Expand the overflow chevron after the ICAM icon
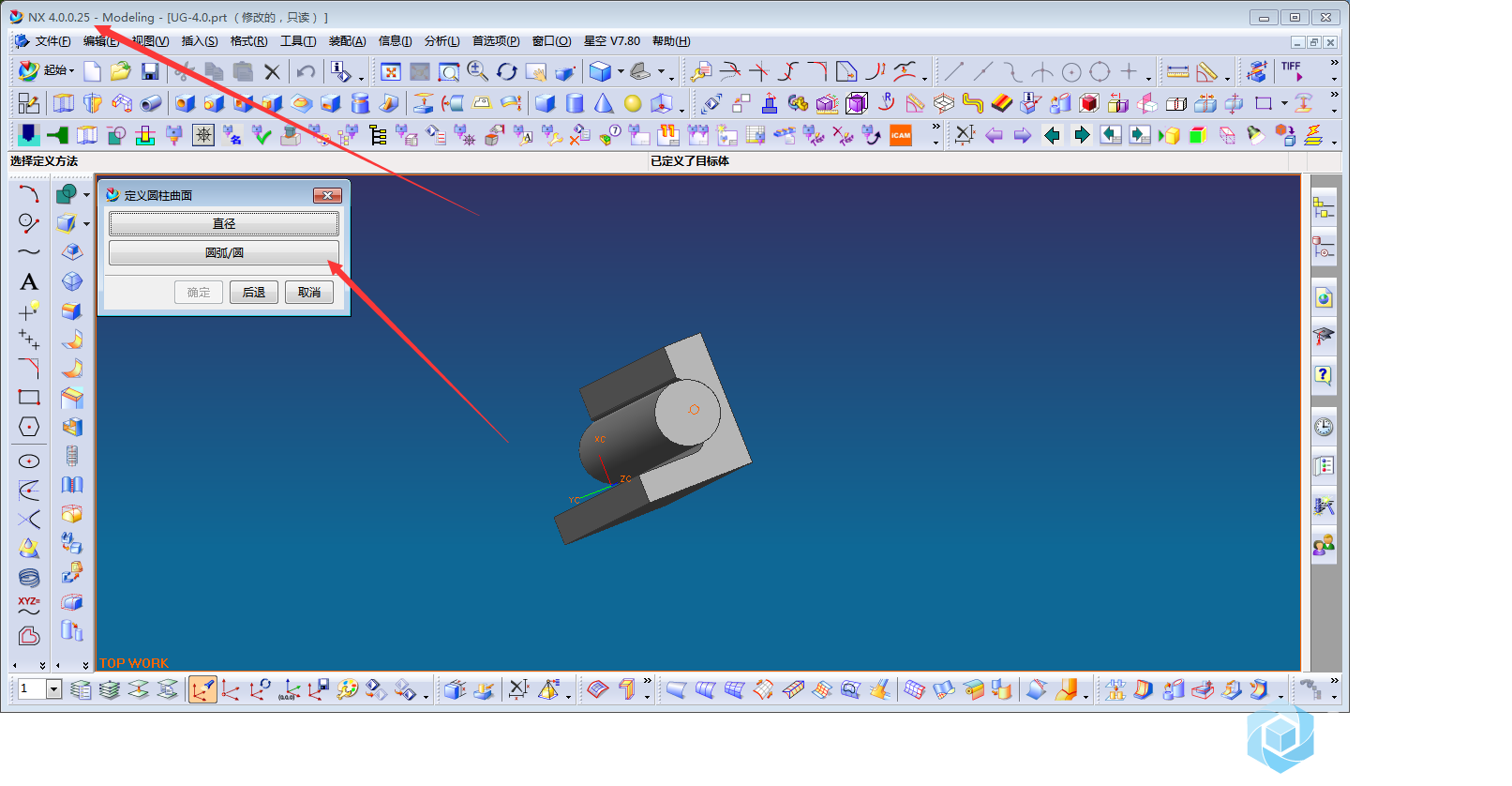This screenshot has width=1512, height=786. click(x=936, y=127)
